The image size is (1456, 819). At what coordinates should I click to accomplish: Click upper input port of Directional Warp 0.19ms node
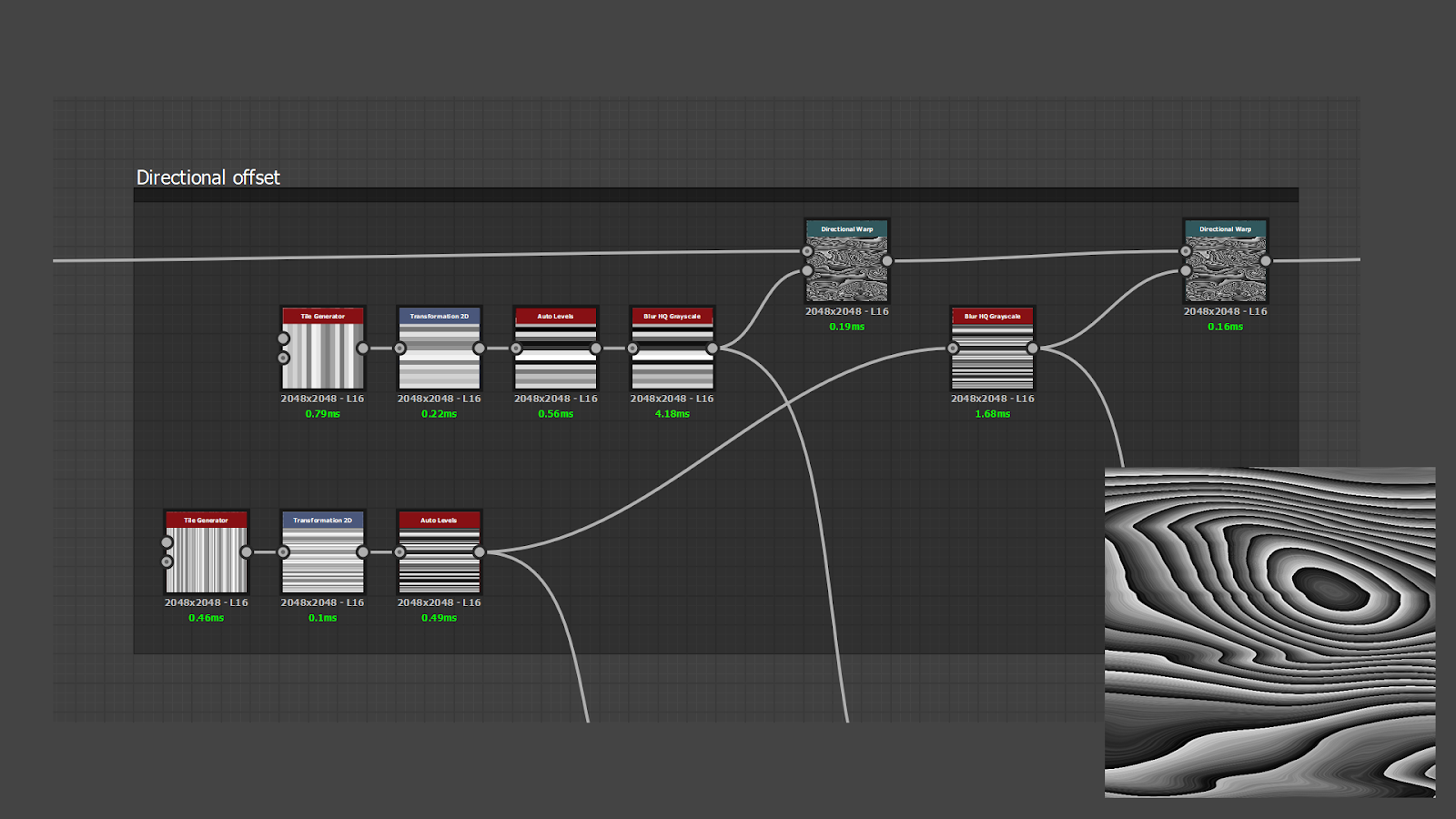tap(807, 251)
